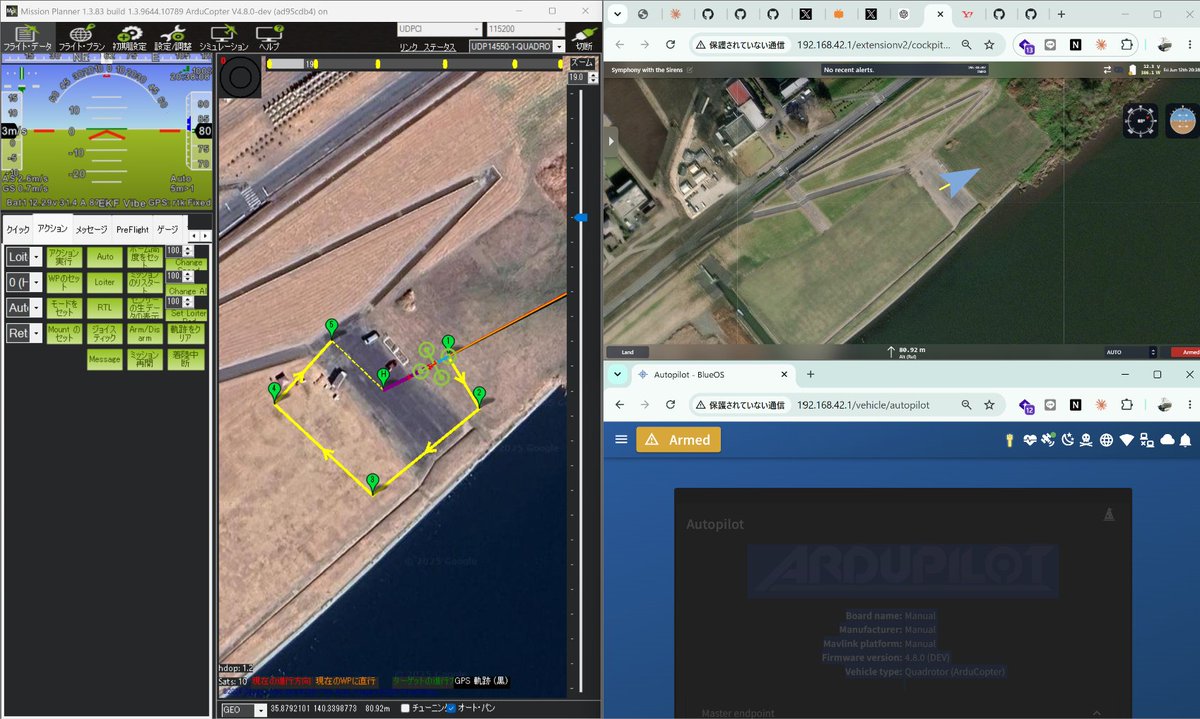This screenshot has width=1200, height=719.
Task: Click the ジョイスティック button
Action: [104, 332]
